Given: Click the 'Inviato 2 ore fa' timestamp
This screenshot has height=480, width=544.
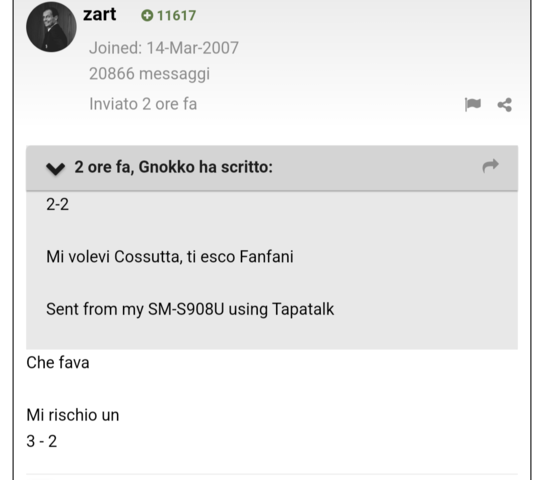Looking at the screenshot, I should [143, 104].
